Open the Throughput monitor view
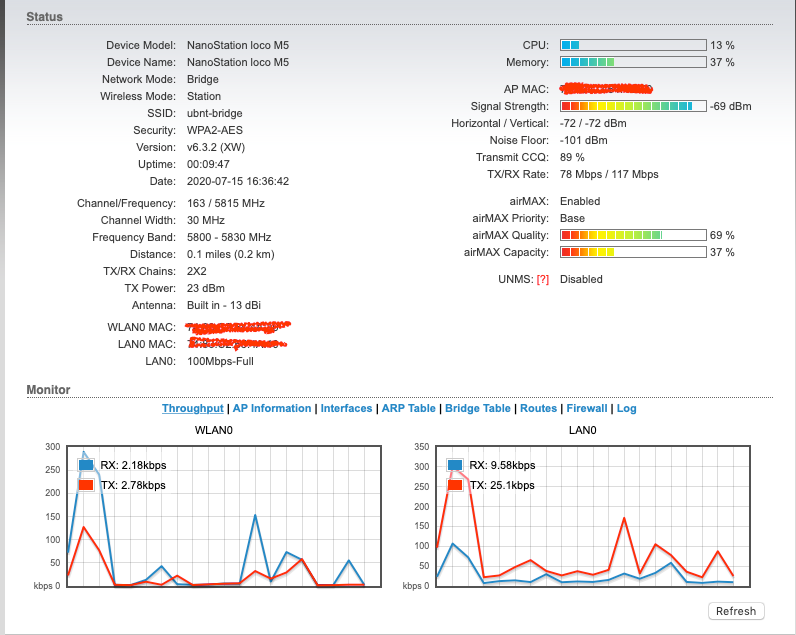 tap(193, 408)
